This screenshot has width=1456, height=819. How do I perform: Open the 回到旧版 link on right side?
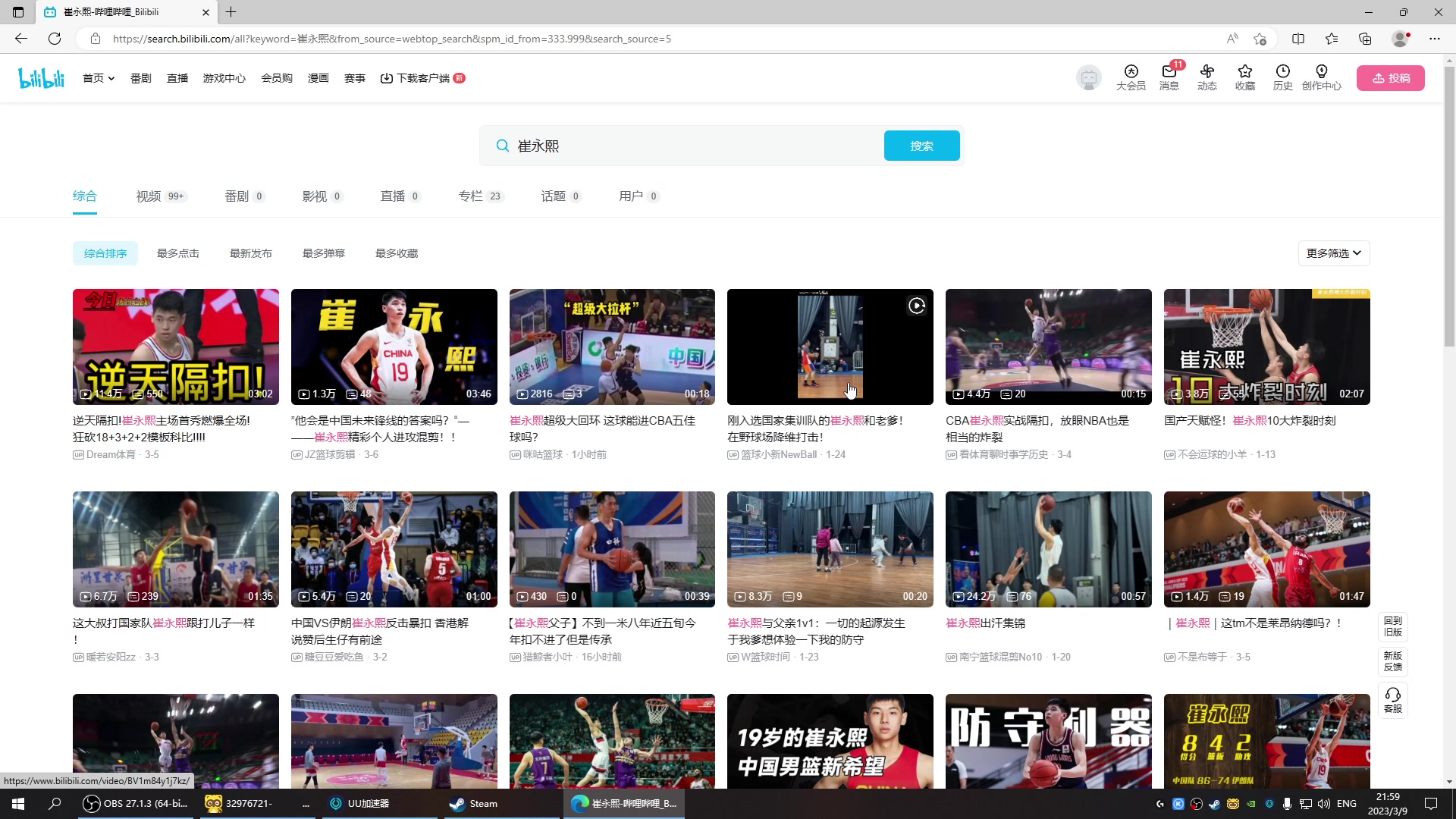pos(1393,627)
